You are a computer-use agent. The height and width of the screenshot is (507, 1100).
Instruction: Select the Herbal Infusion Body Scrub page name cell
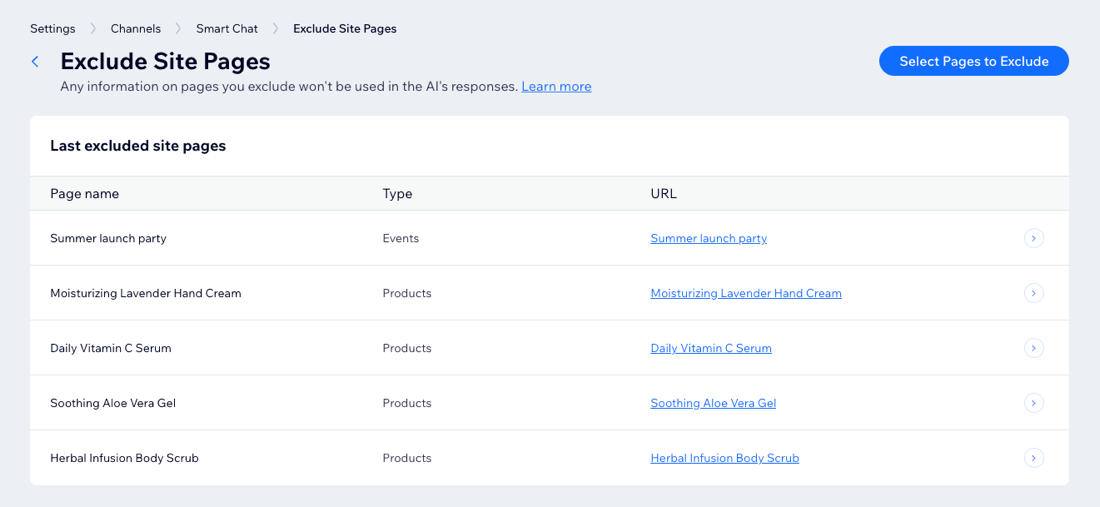pos(124,458)
